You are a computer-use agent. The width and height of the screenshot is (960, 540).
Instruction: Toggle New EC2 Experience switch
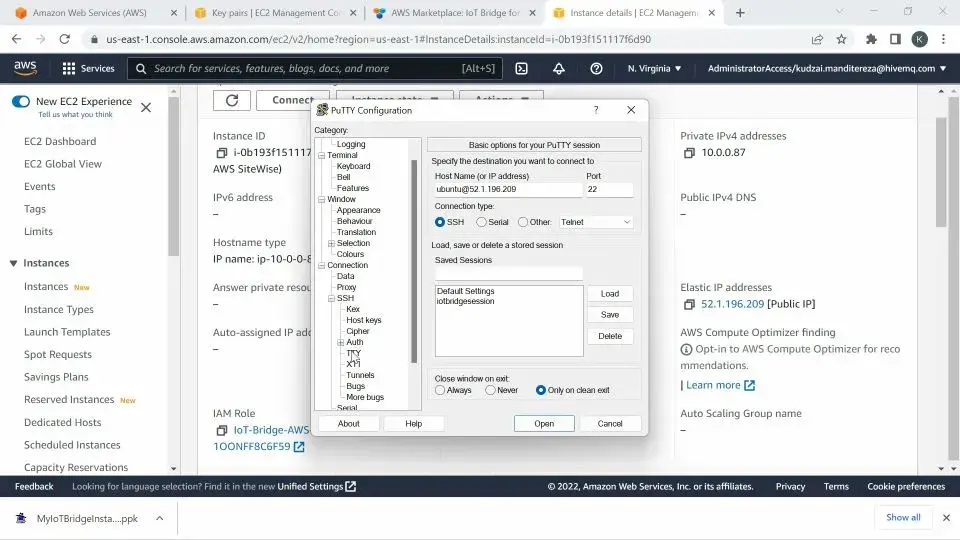coord(21,102)
